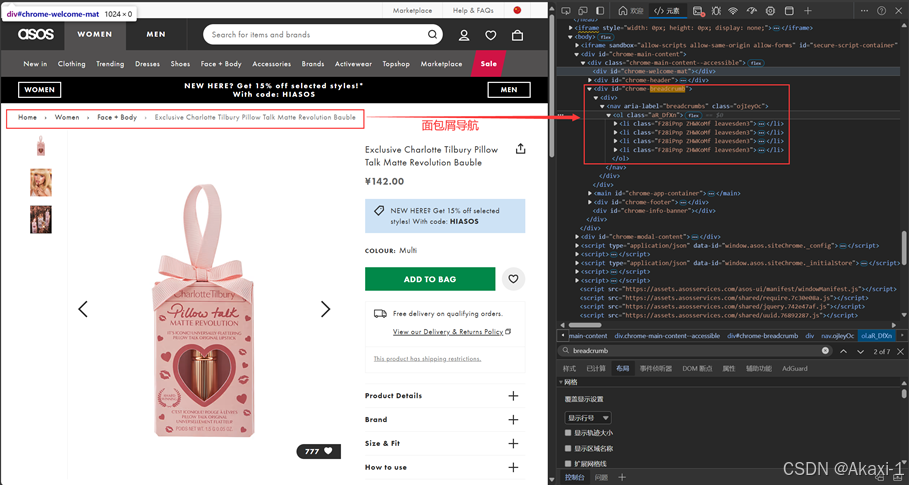Go to next search result in DevTools find
This screenshot has height=485, width=909.
point(860,351)
